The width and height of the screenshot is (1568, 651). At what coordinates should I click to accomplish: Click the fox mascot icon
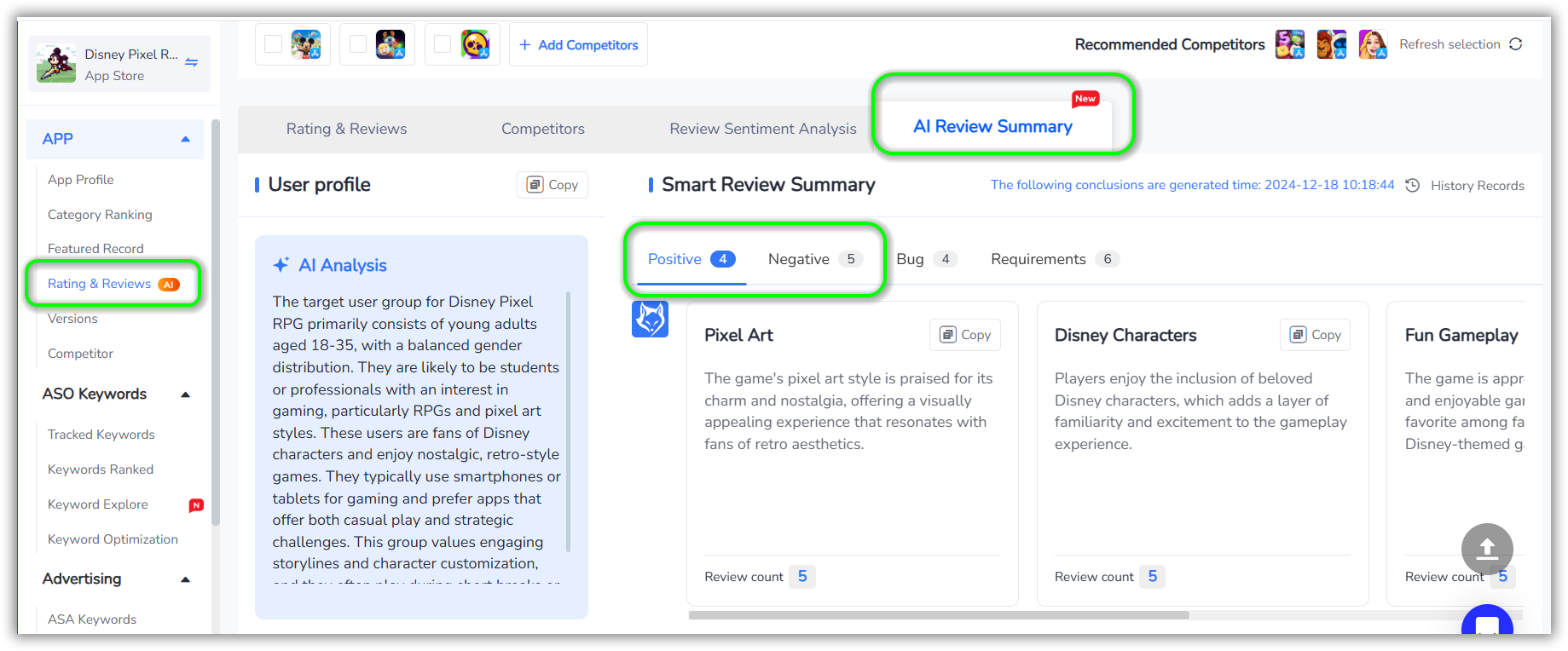(650, 320)
